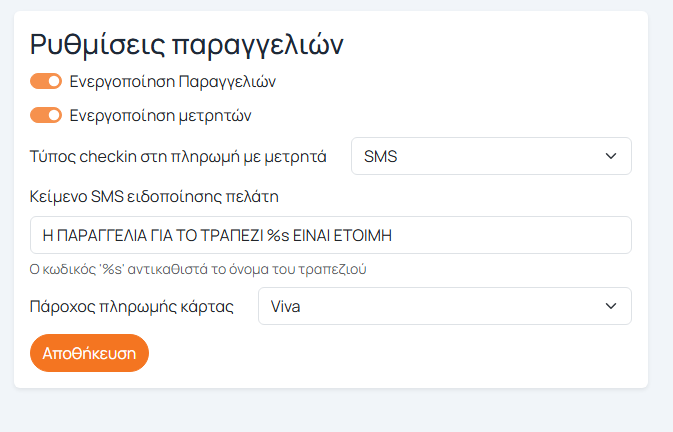Click the word ΠΑΡΑΓΓΕΛΙΑ in the SMS text field
This screenshot has height=432, width=673.
[102, 235]
